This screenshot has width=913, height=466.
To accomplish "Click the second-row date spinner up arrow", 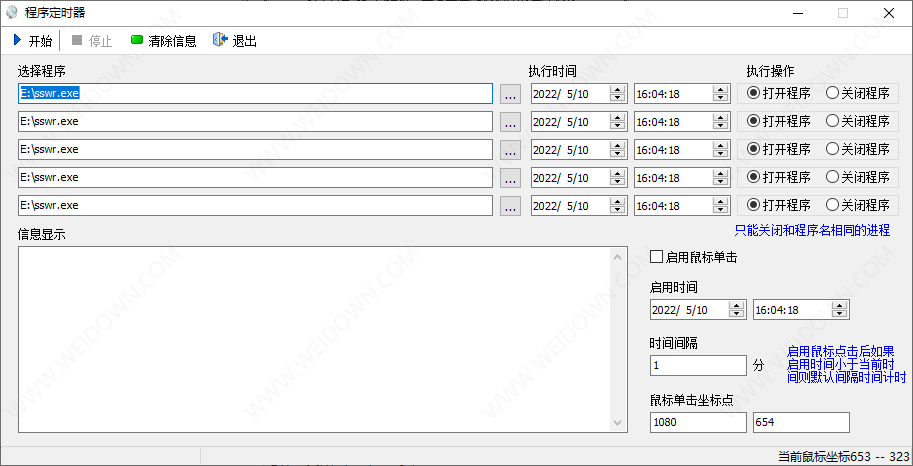I will [617, 117].
